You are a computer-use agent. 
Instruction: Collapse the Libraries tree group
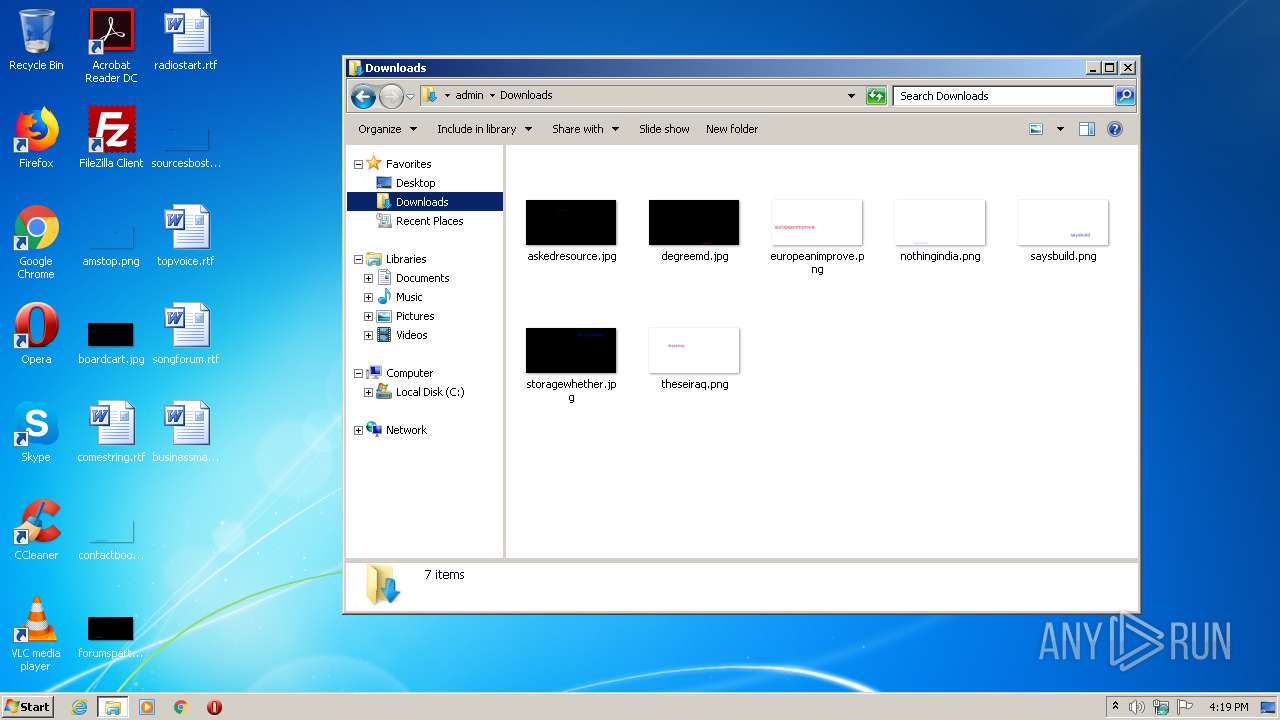coord(358,259)
